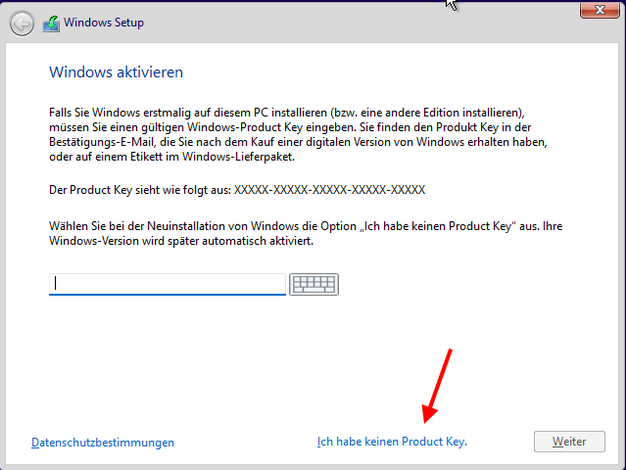Viewport: 626px width, 470px height.
Task: Click the red arrow annotation
Action: [x=437, y=385]
